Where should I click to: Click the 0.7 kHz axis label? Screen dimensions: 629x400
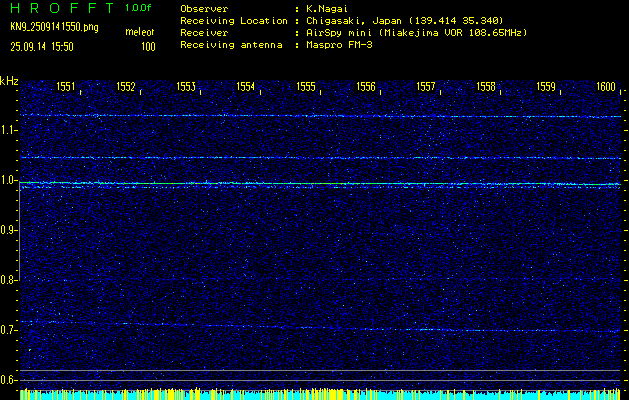(7, 330)
